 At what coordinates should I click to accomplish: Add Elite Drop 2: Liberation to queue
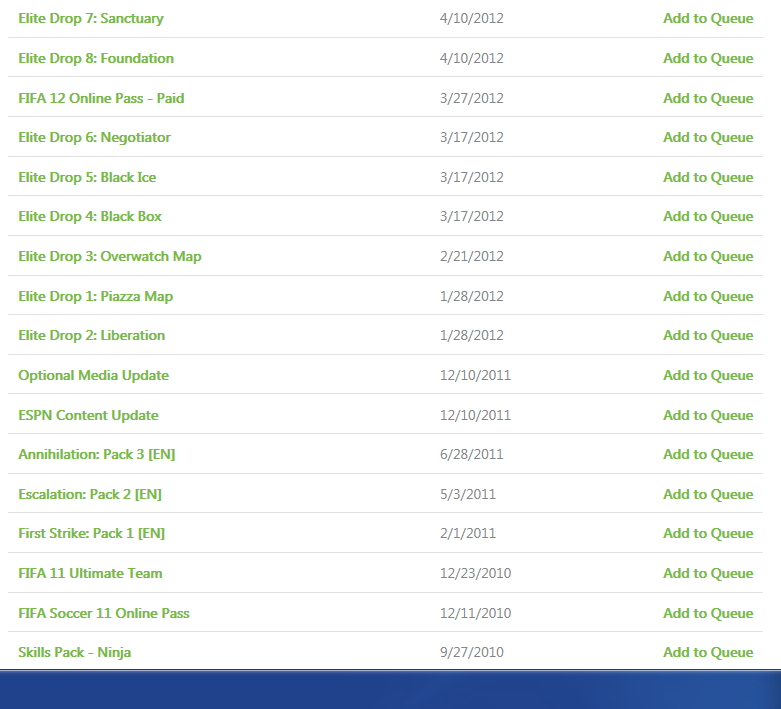tap(708, 335)
